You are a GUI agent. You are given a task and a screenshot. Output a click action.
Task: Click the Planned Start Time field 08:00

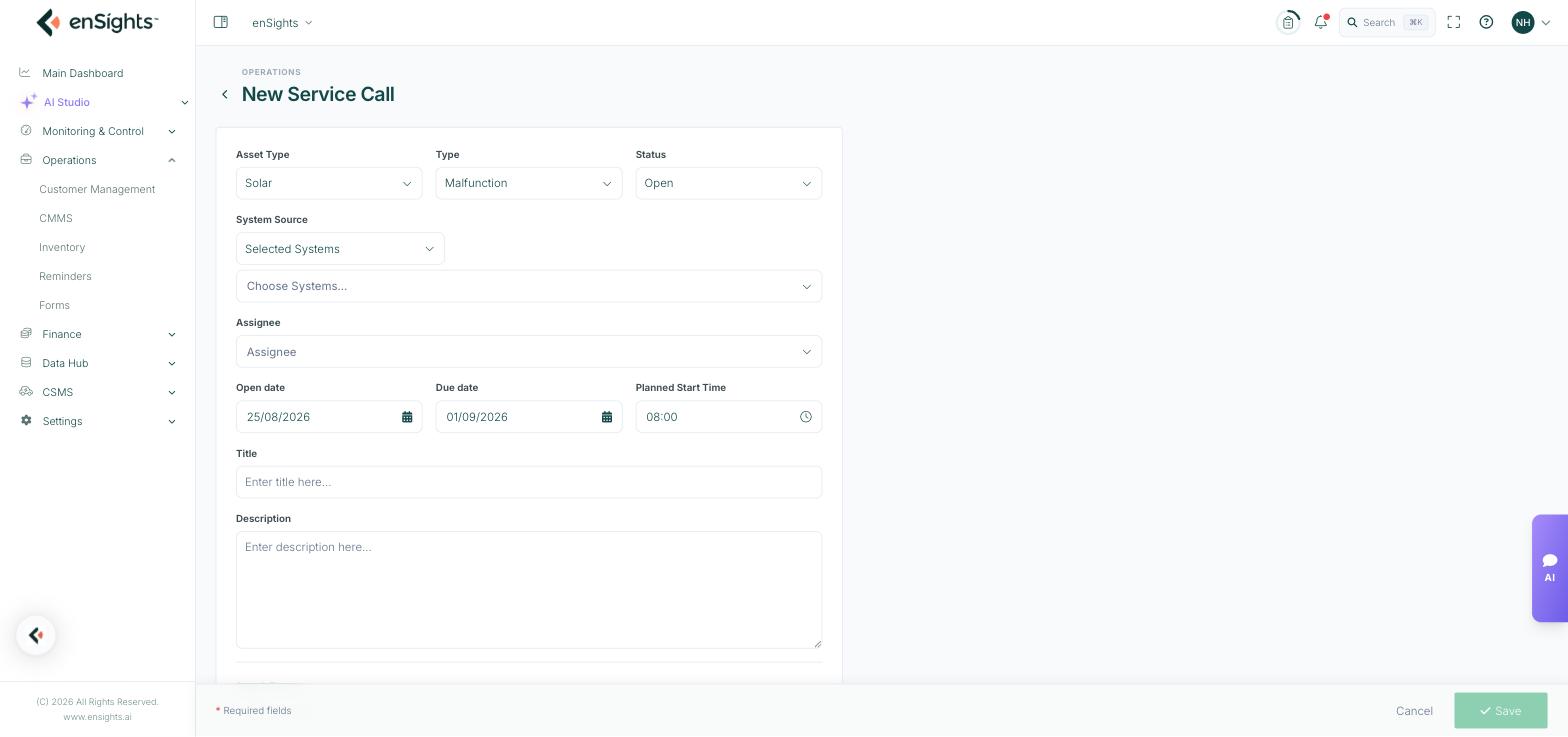click(x=729, y=417)
